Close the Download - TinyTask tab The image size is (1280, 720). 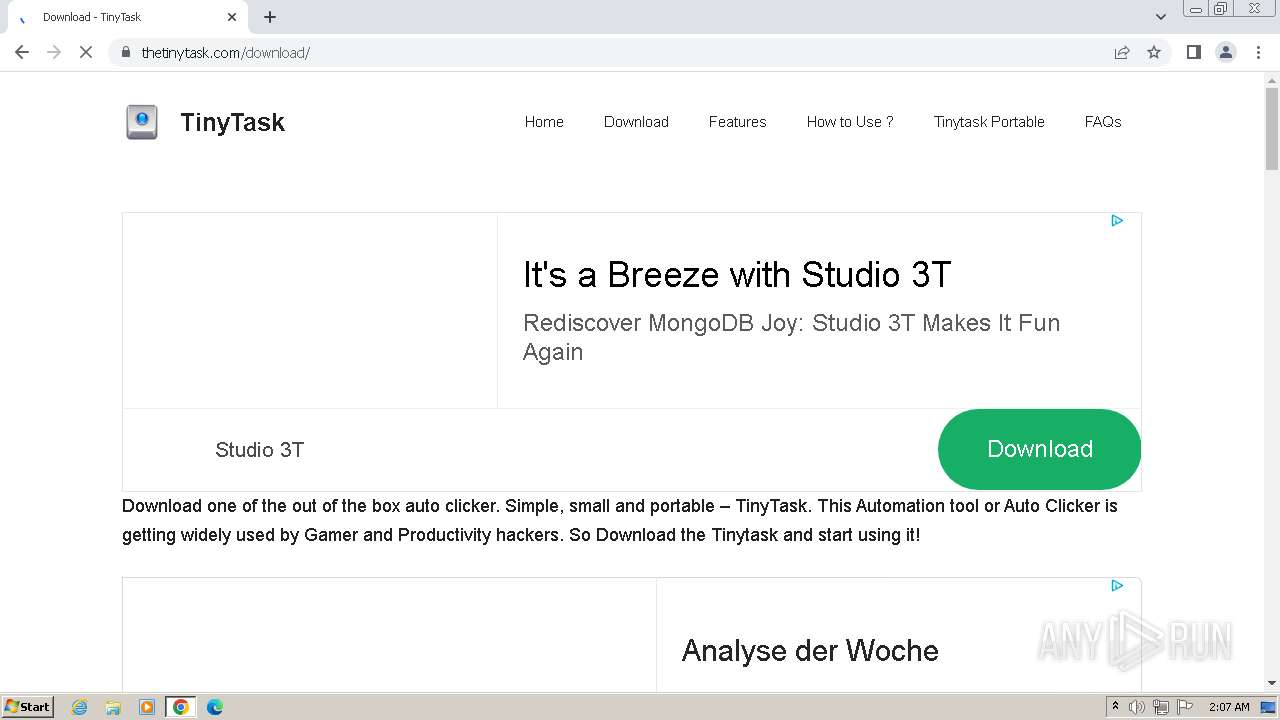pyautogui.click(x=232, y=17)
